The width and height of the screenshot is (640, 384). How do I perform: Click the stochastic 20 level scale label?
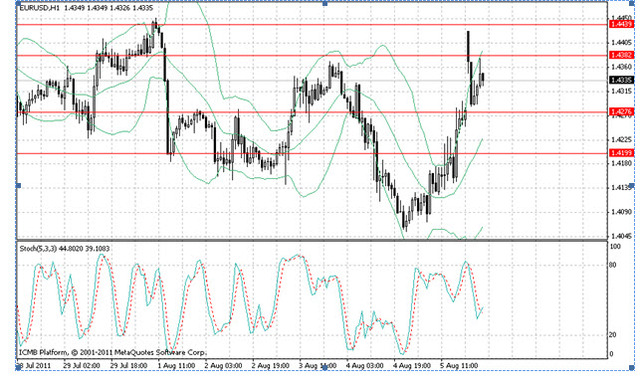pyautogui.click(x=613, y=335)
